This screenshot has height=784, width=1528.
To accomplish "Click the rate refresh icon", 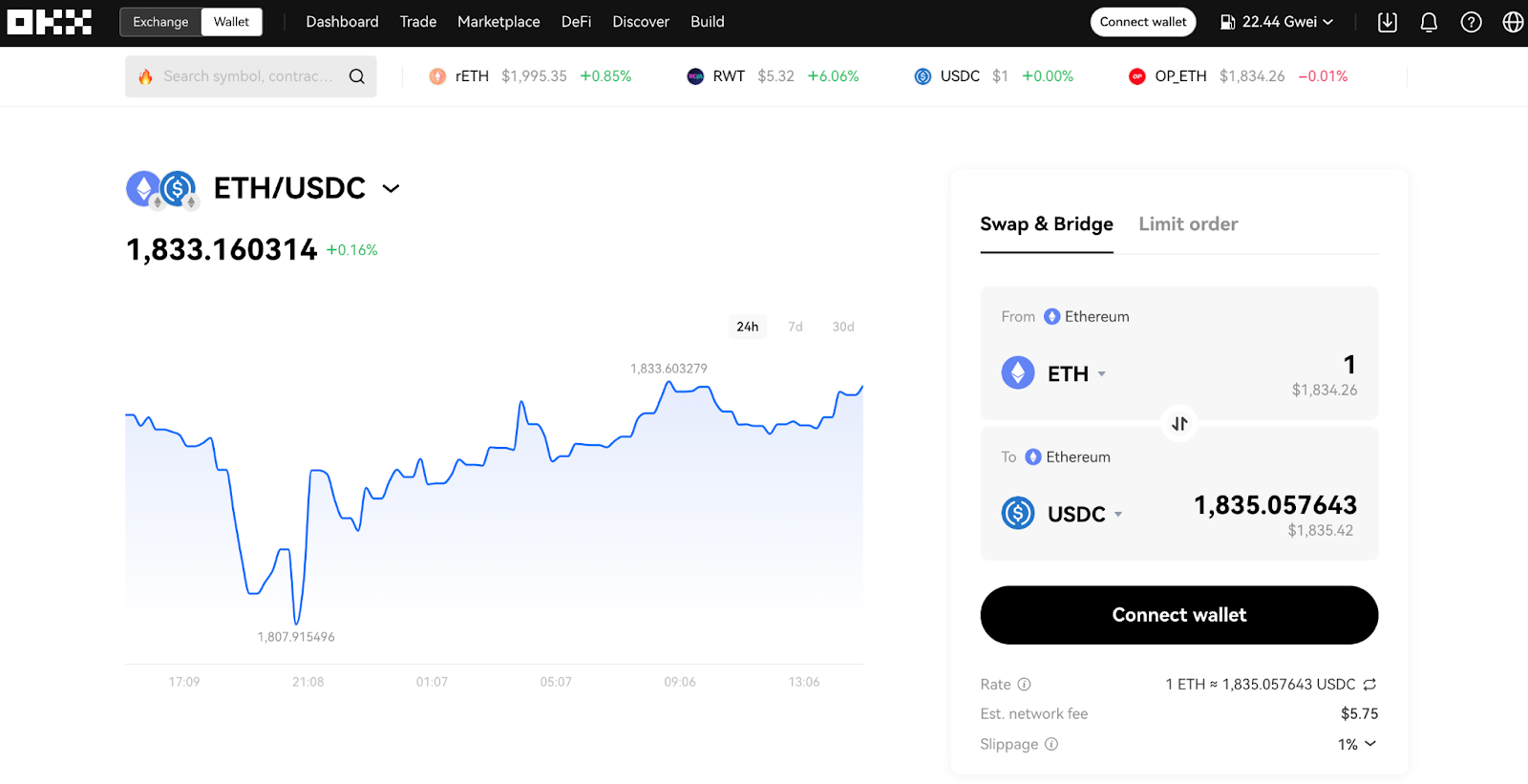I will [1369, 684].
